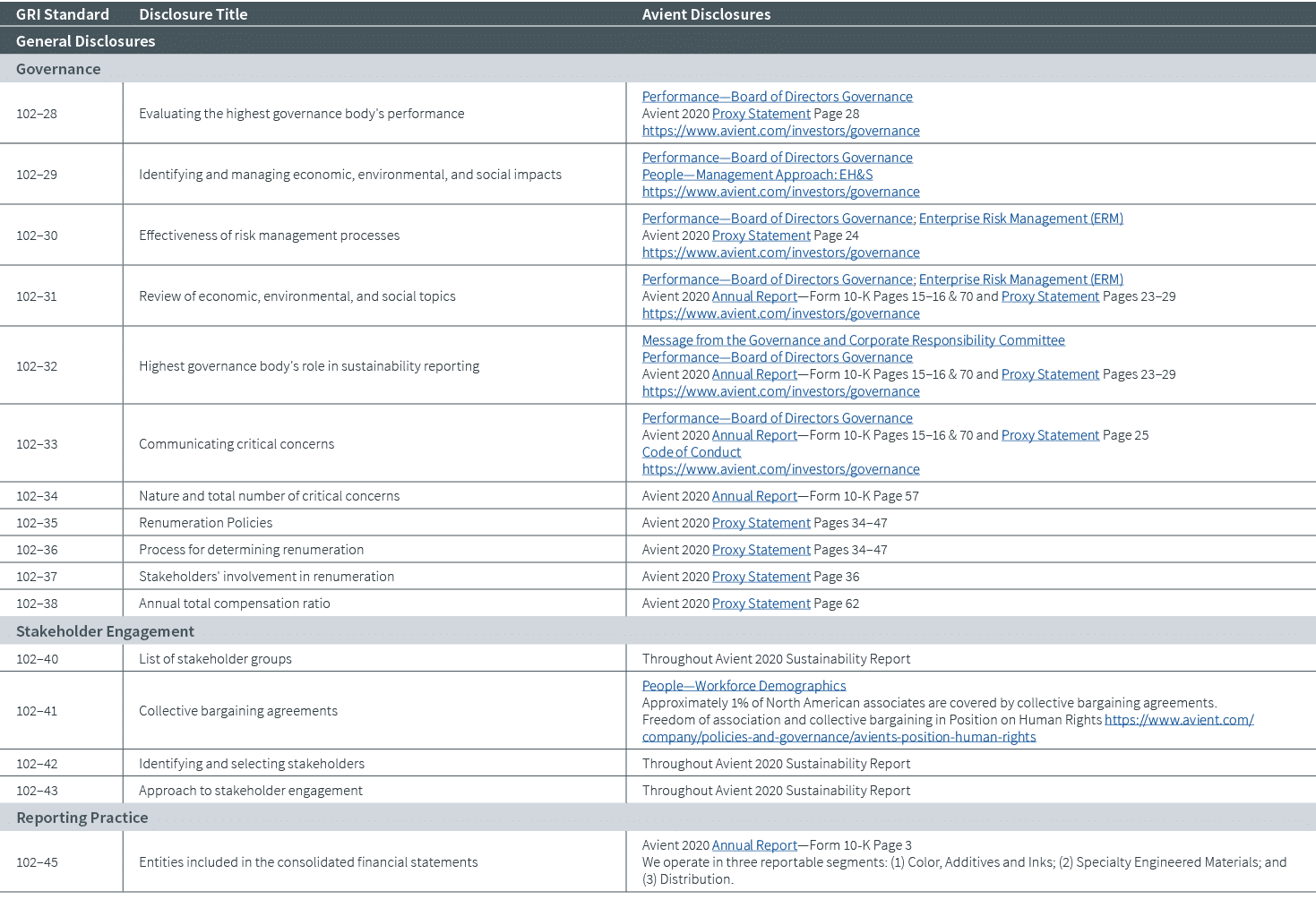The image size is (1316, 908).
Task: Click Proxy Statement link for Process for determining renumeration
Action: (x=761, y=550)
